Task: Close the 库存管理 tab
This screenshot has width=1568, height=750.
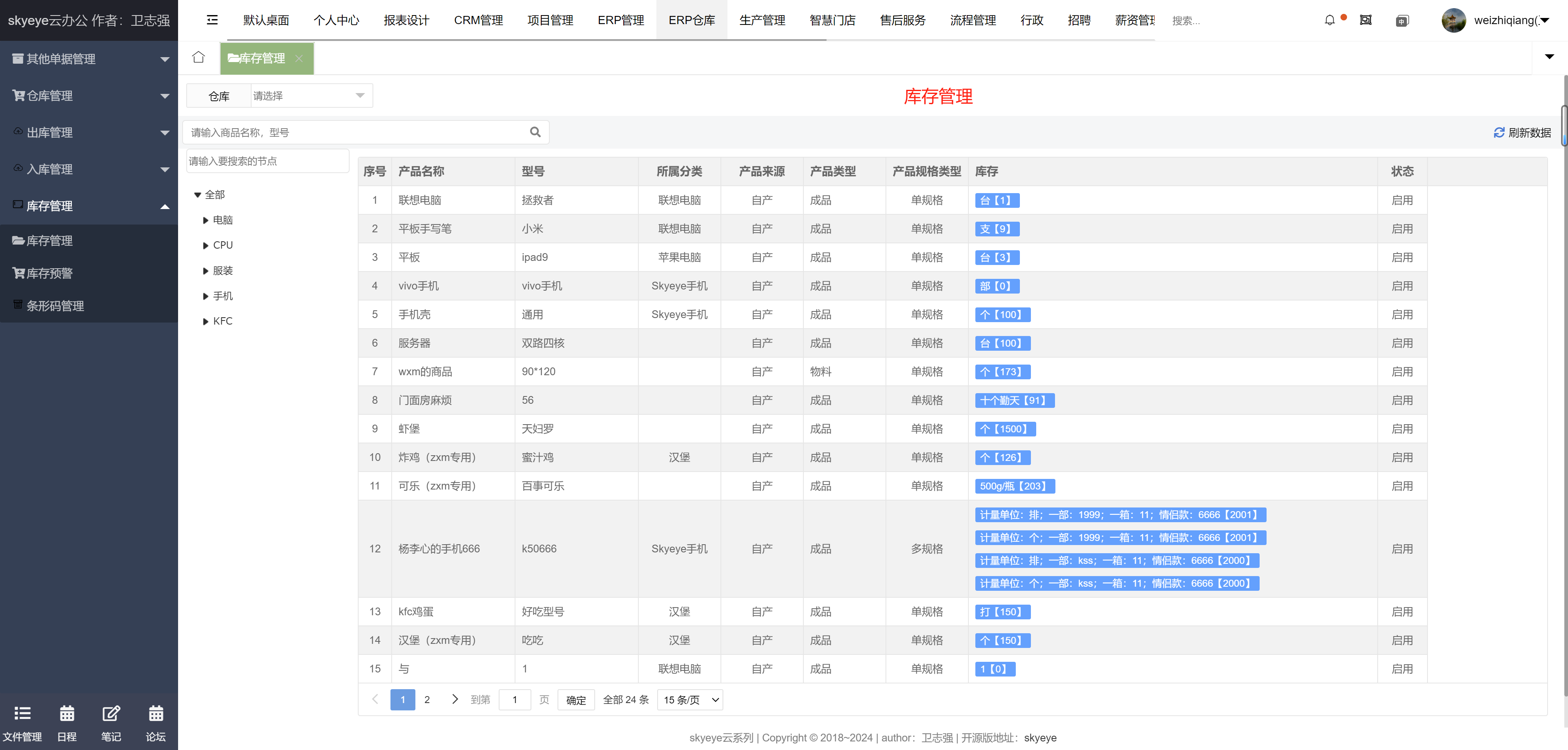Action: [299, 58]
